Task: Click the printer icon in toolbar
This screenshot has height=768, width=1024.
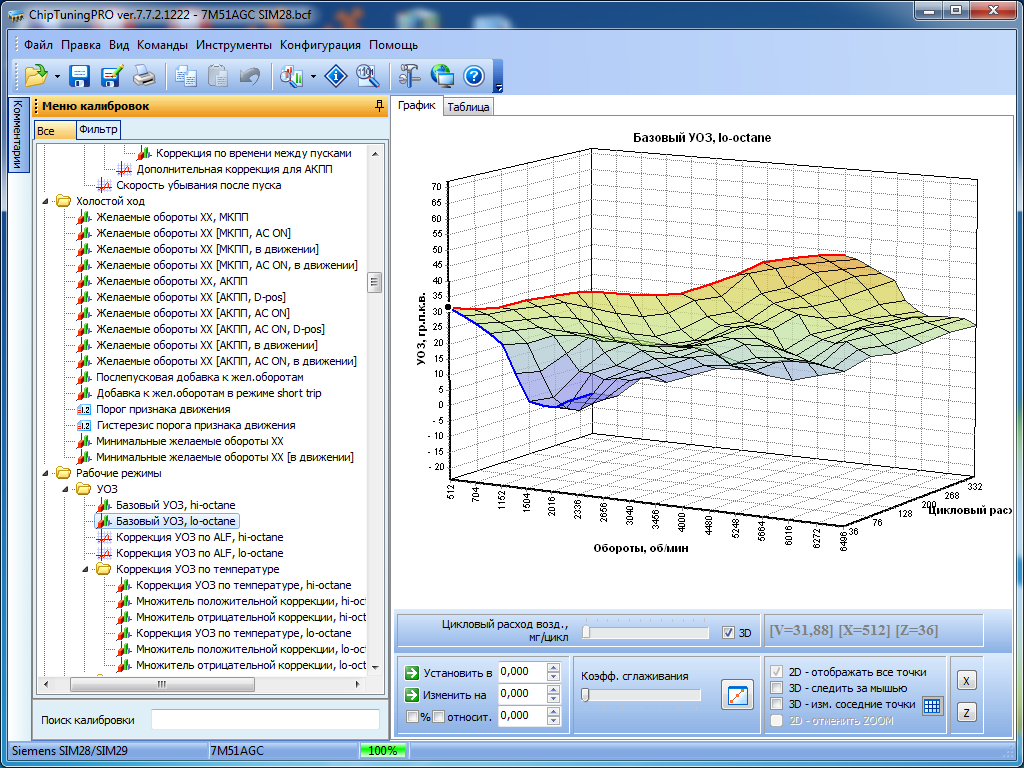Action: (144, 76)
